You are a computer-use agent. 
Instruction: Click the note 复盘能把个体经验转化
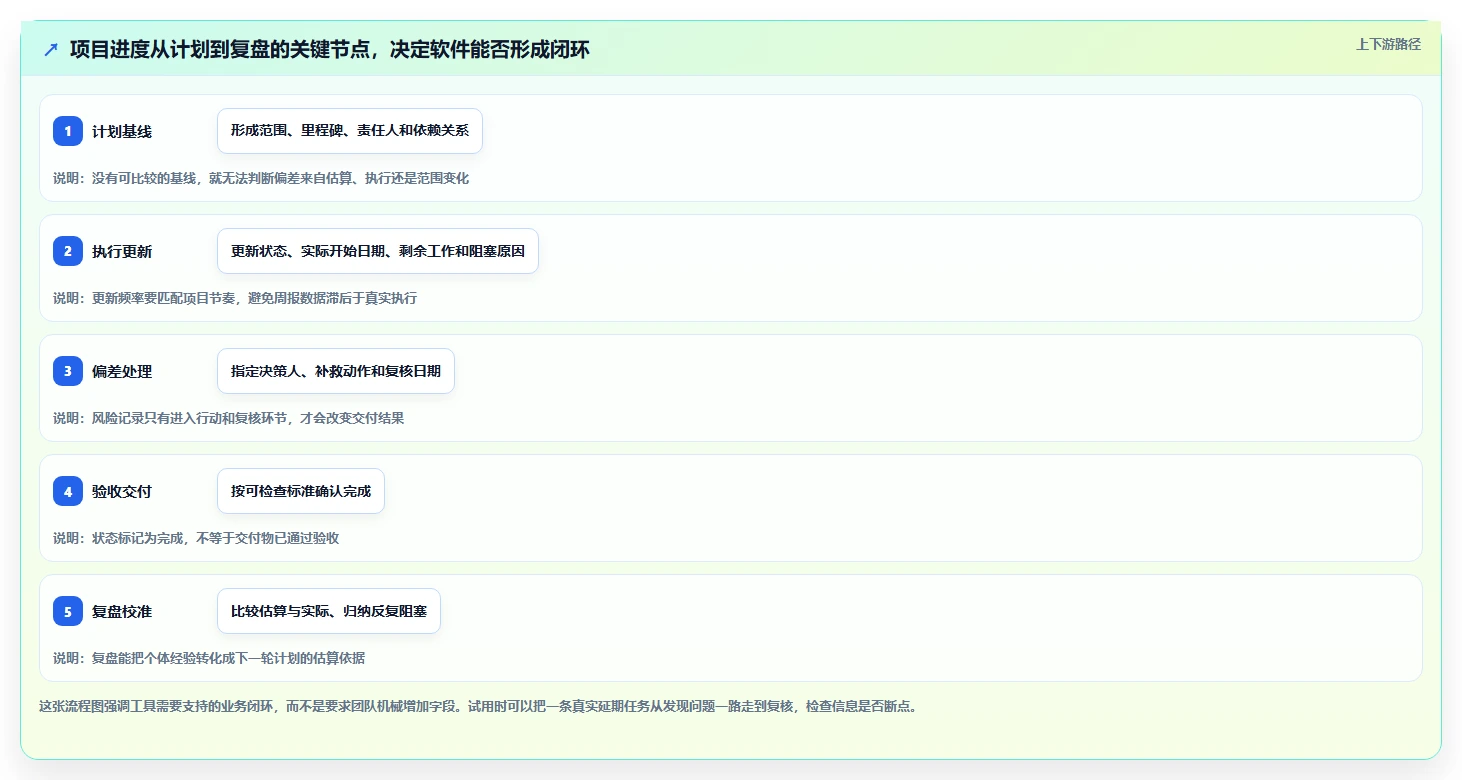coord(209,658)
